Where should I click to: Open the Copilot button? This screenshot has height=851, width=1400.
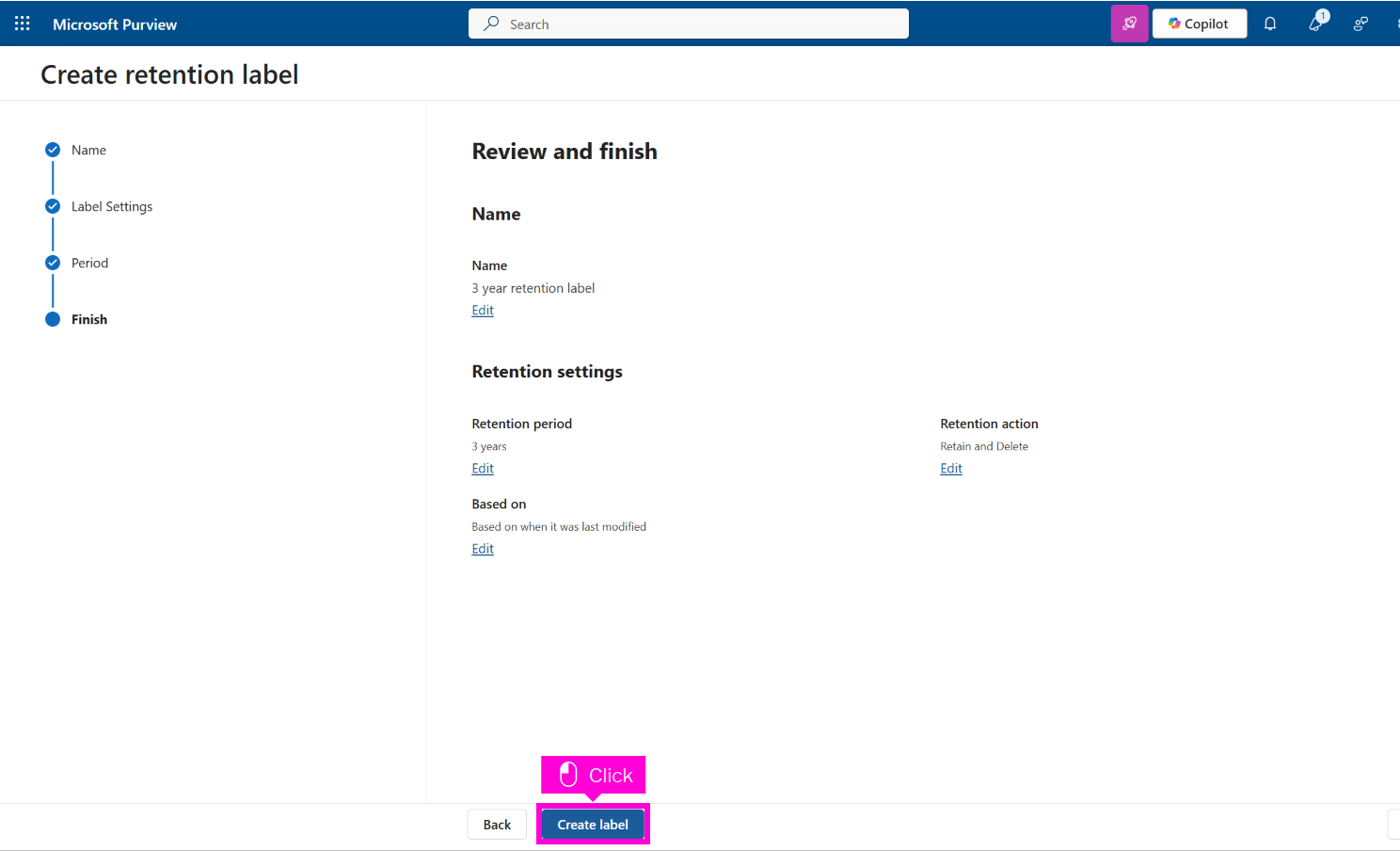[x=1199, y=24]
